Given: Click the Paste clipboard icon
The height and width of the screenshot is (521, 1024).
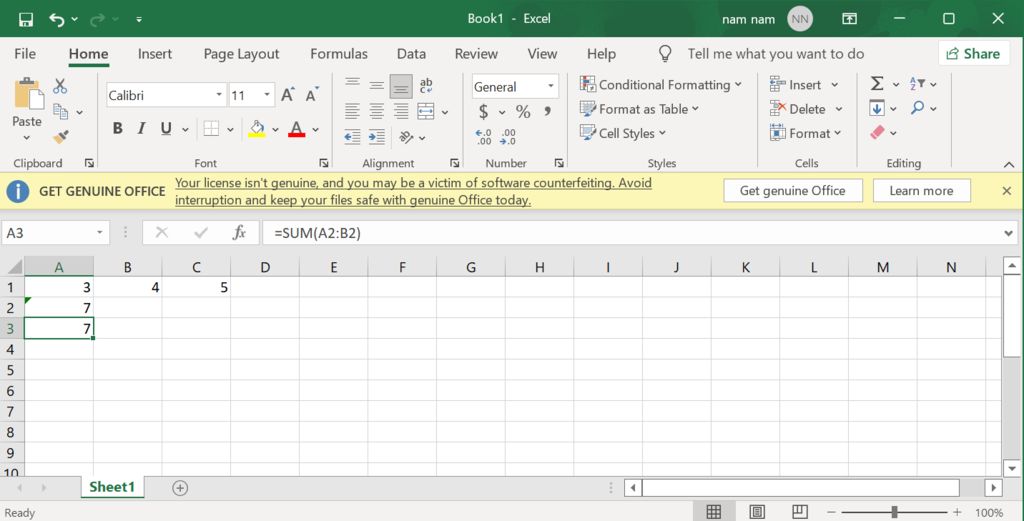Looking at the screenshot, I should [x=27, y=93].
